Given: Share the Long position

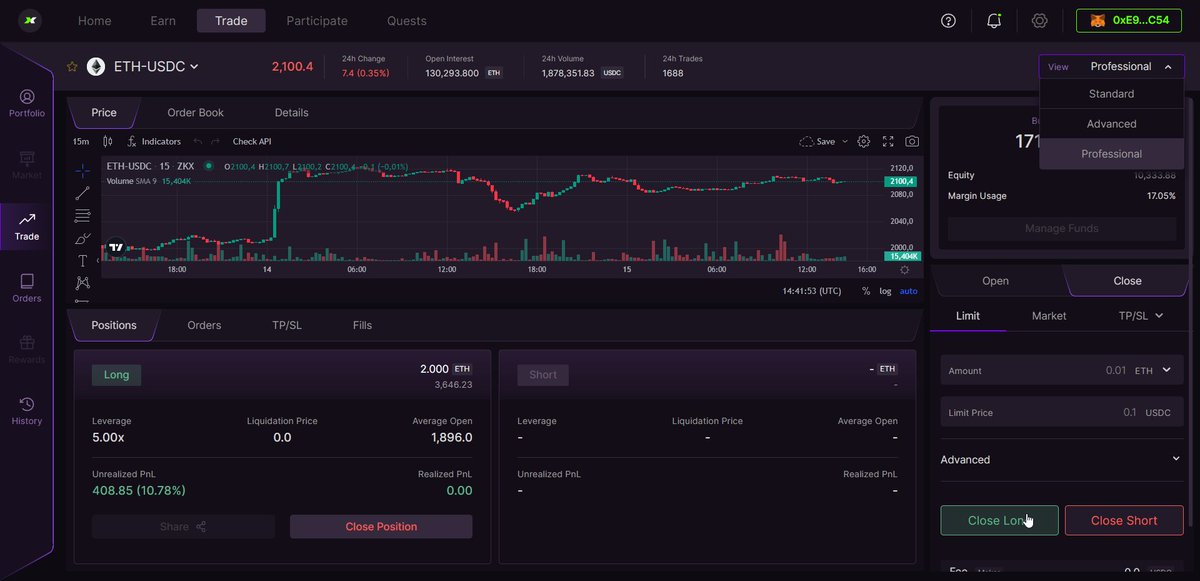Looking at the screenshot, I should pos(183,527).
